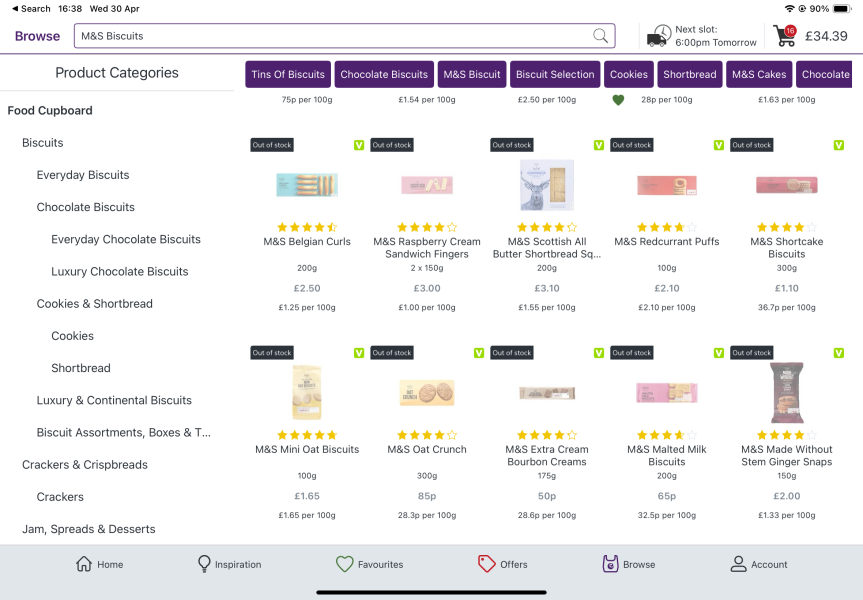Open Extra Cream Bourbon Creams image
Viewport: 863px width, 600px height.
pos(547,393)
